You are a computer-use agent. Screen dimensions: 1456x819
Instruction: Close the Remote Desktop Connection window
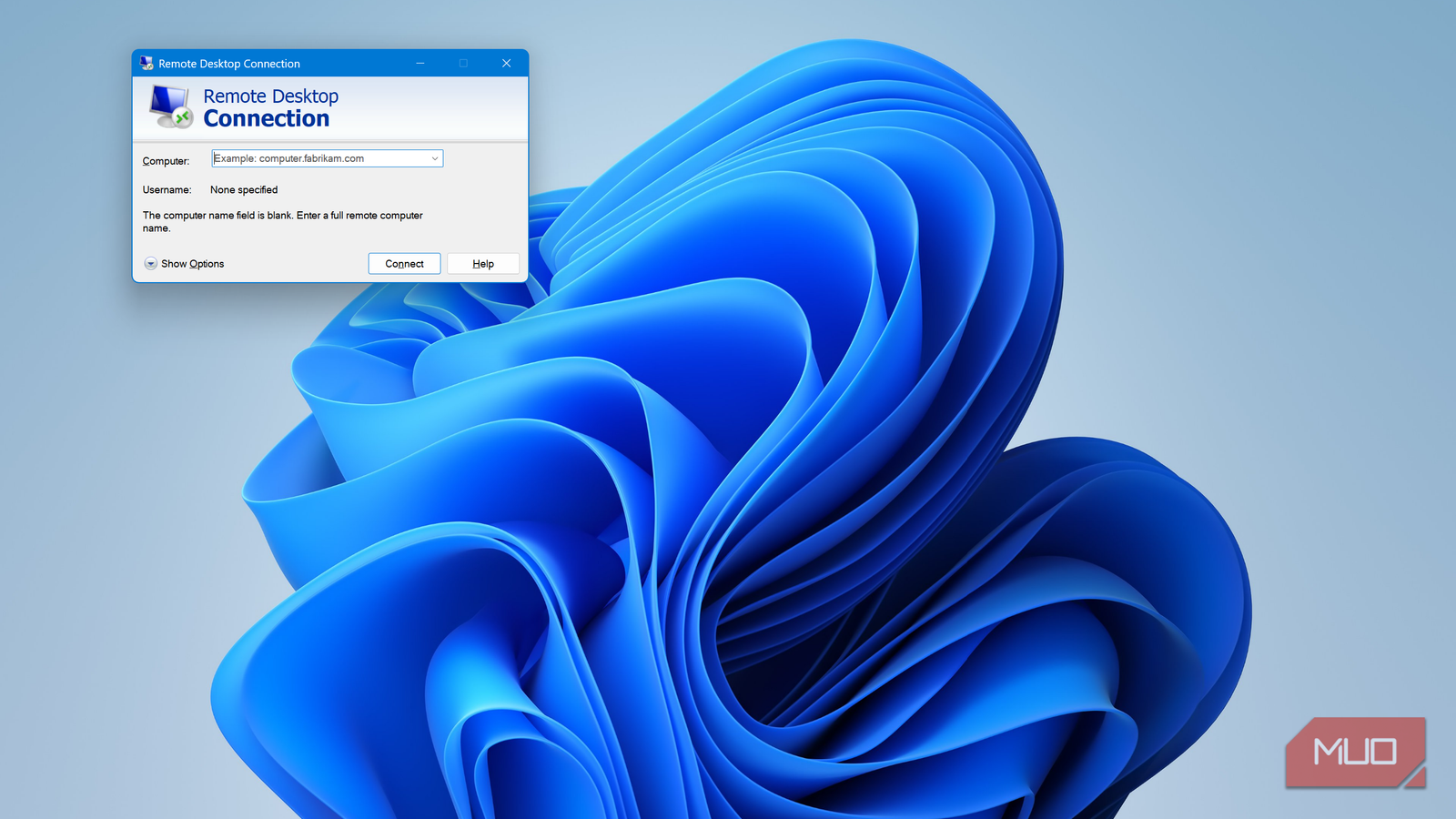(x=507, y=64)
